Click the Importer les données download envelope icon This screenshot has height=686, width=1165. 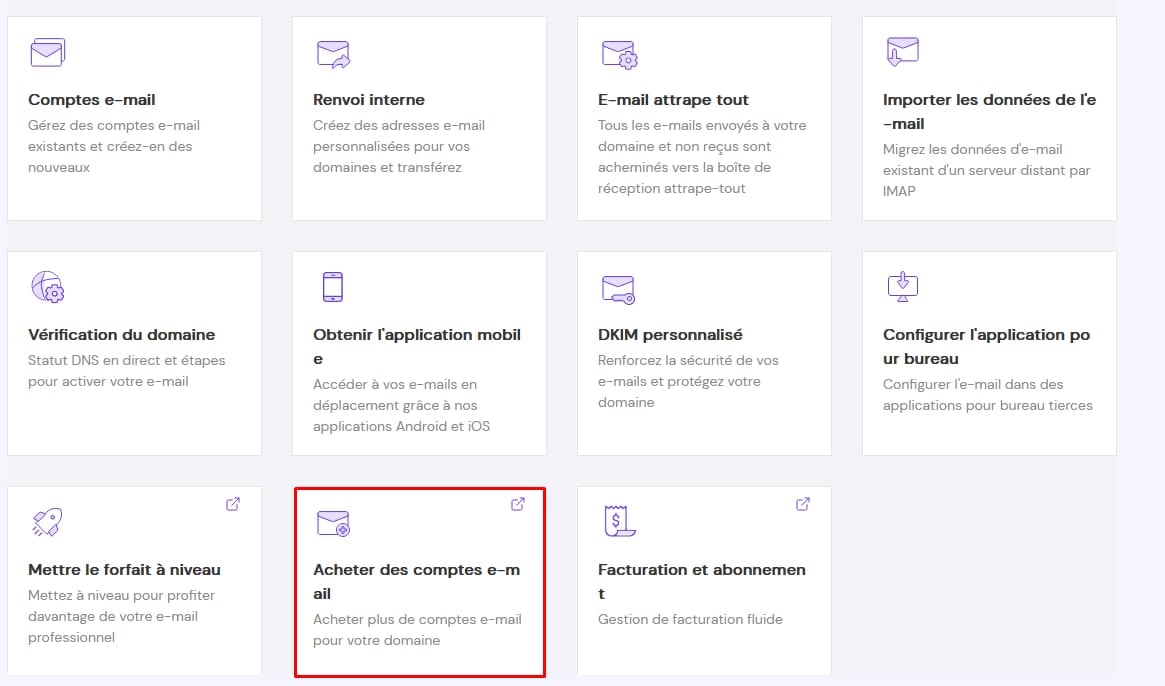902,51
